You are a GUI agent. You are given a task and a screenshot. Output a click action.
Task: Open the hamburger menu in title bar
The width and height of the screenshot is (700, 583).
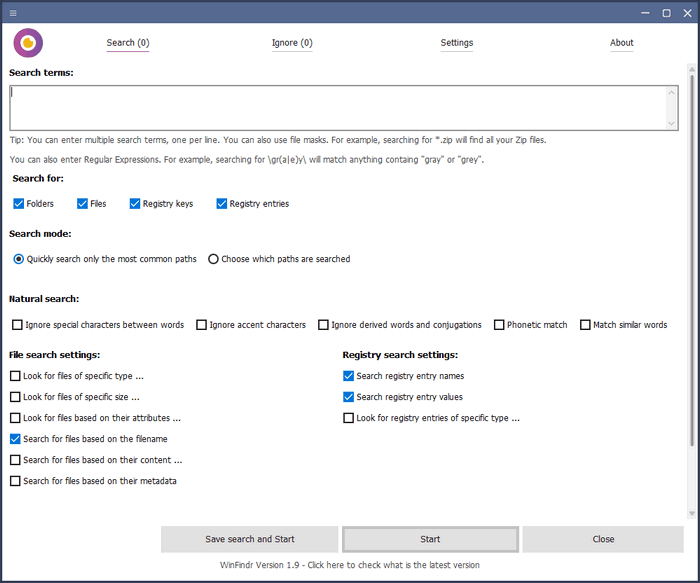(13, 13)
